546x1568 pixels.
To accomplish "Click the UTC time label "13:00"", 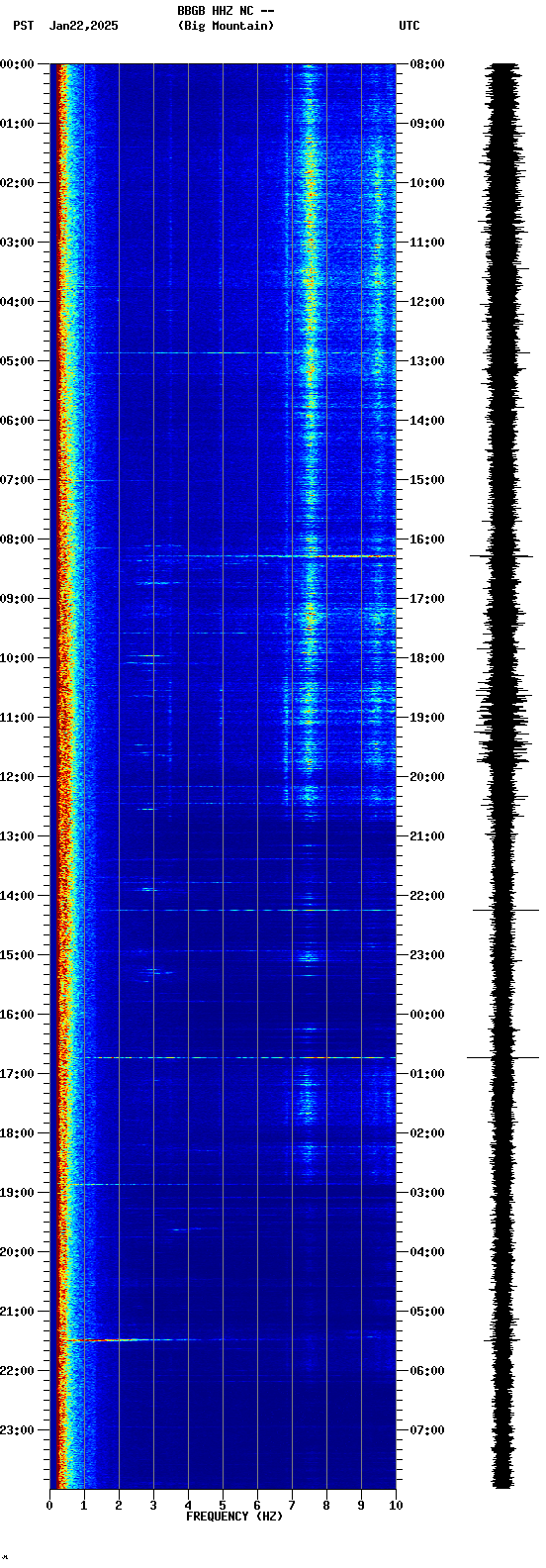I will 427,361.
